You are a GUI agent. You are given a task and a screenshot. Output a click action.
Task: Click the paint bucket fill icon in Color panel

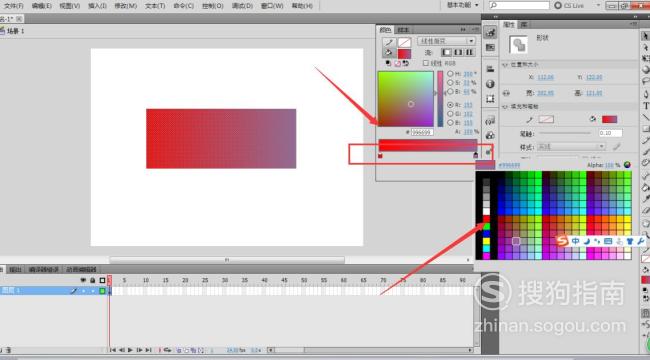pyautogui.click(x=389, y=53)
